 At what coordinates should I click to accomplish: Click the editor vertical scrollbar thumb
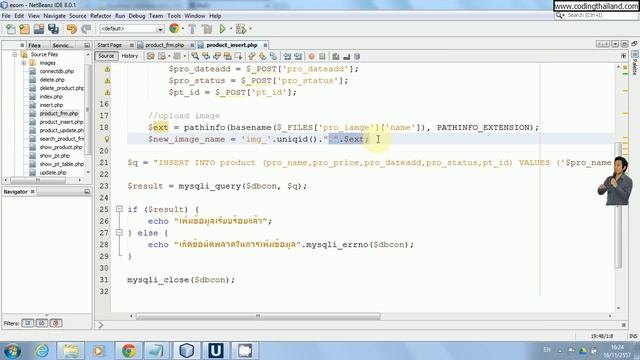(618, 206)
